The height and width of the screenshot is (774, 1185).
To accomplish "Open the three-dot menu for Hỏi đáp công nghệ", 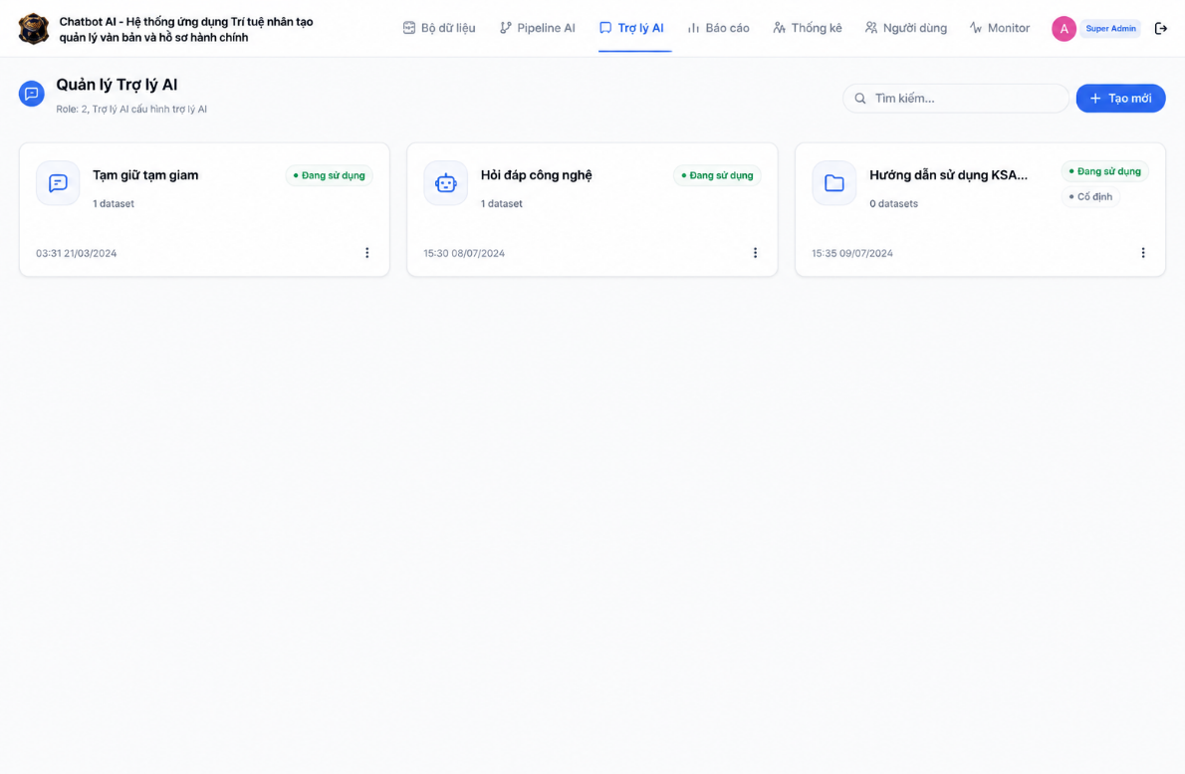I will pos(755,252).
